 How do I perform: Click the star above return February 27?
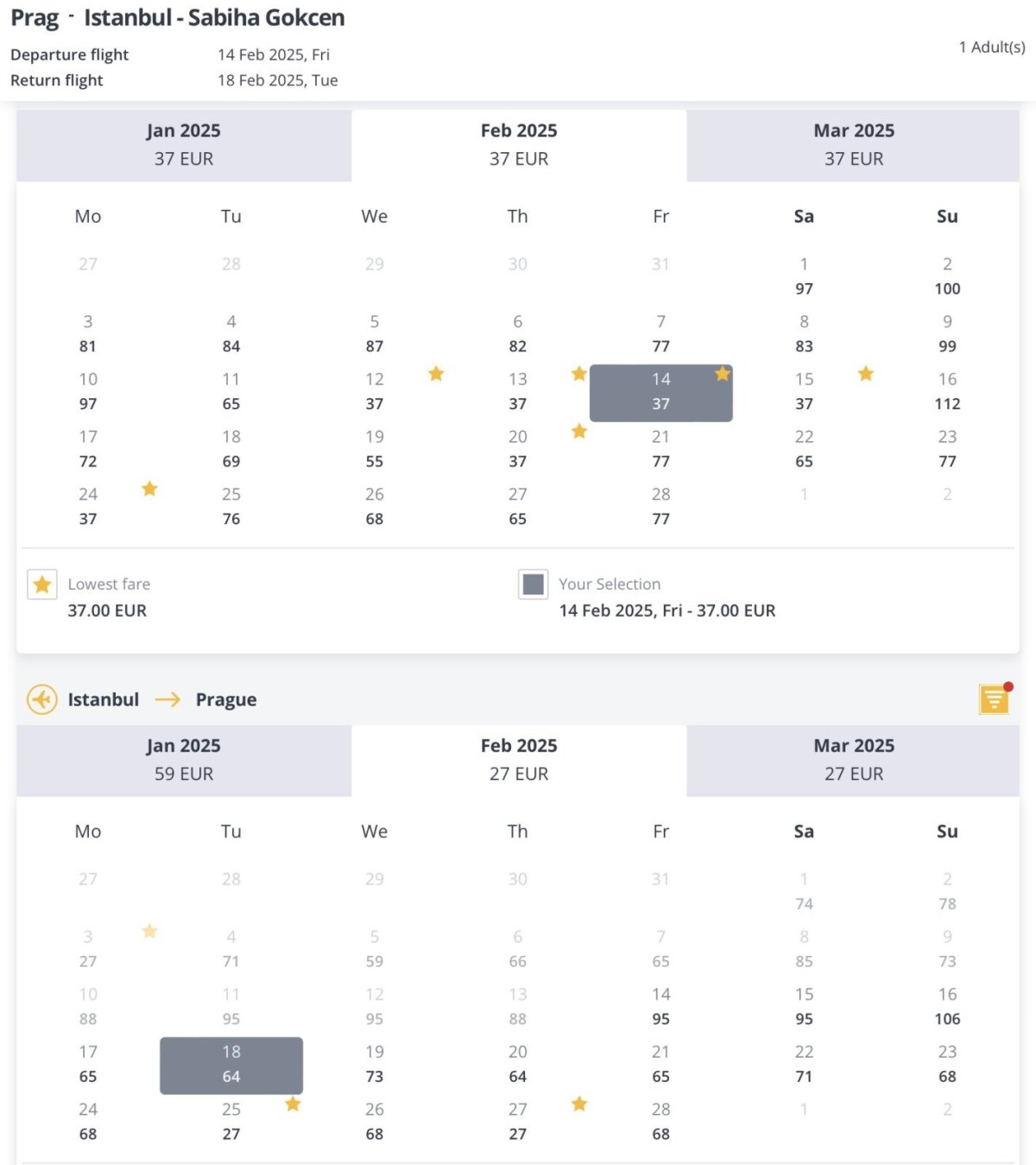coord(579,1104)
